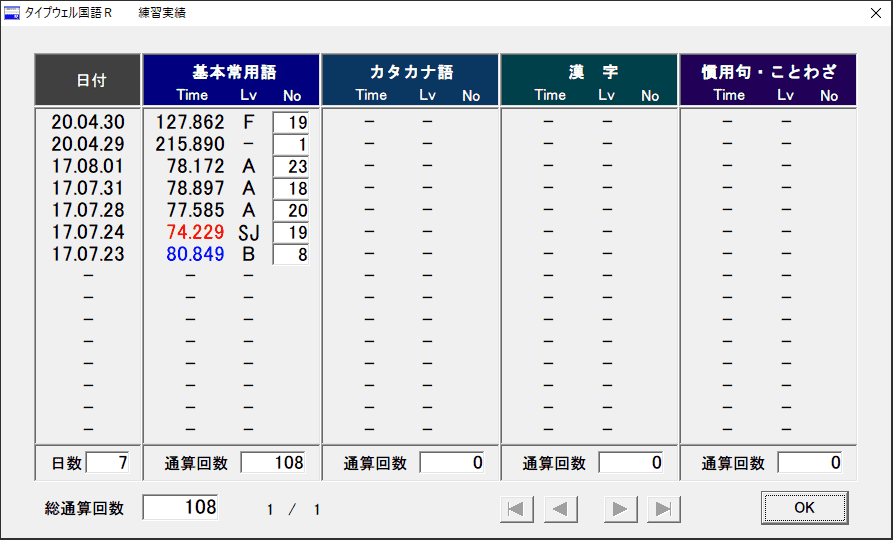Click the 慣用句・ことわざ column header
Image resolution: width=893 pixels, height=540 pixels.
click(768, 73)
